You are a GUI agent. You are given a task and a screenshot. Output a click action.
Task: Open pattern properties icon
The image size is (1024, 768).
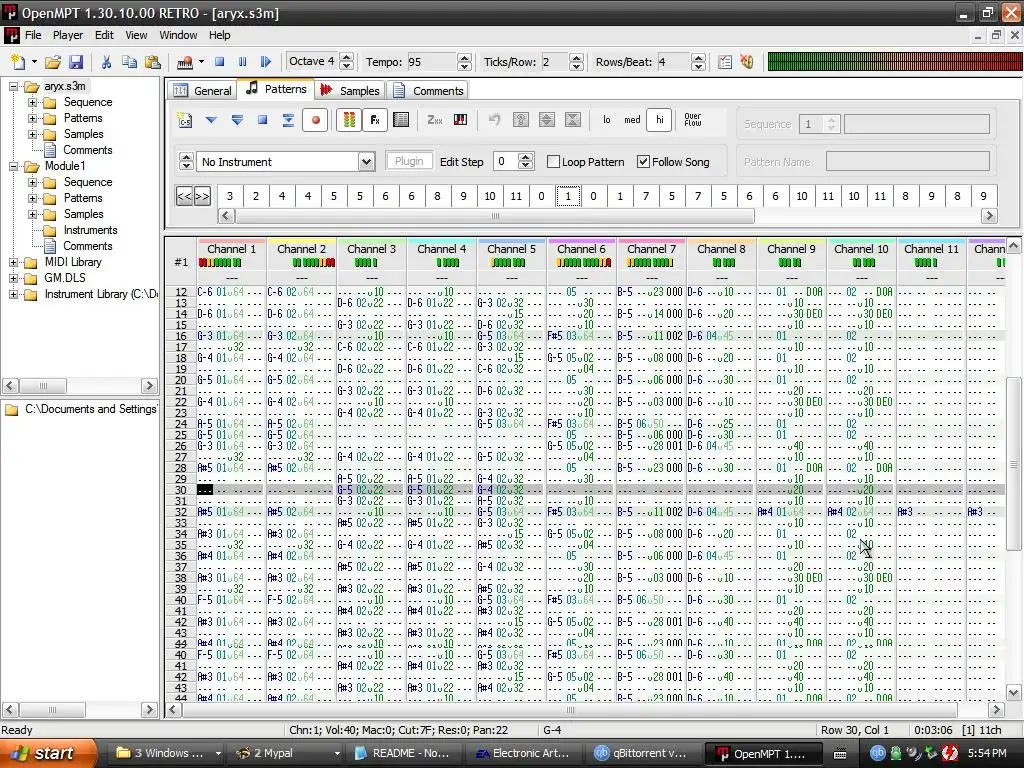[x=402, y=120]
